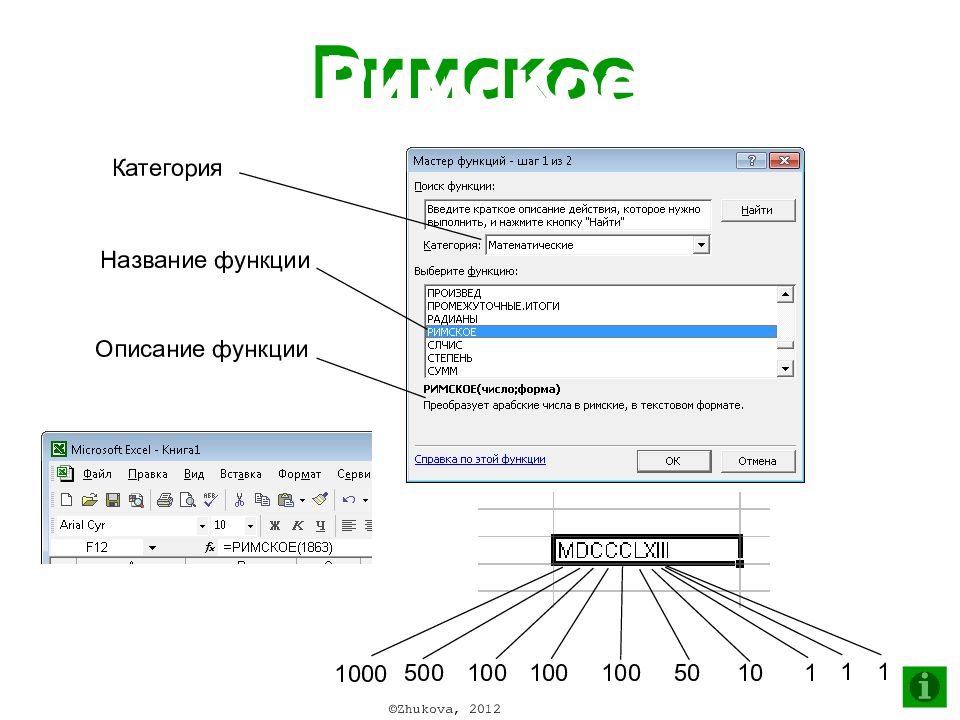
Task: Open the Arial Cyr font dropdown
Action: pyautogui.click(x=202, y=526)
